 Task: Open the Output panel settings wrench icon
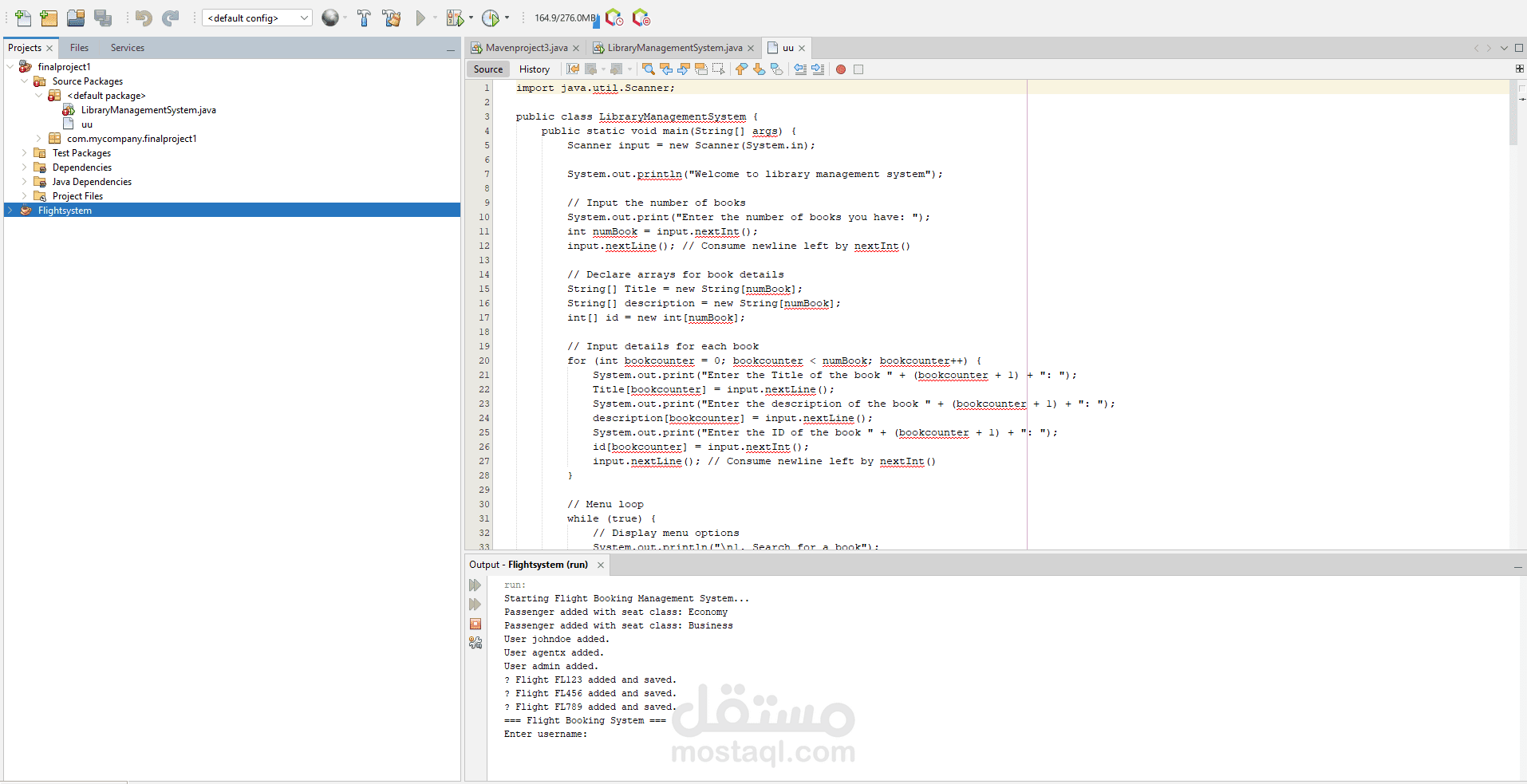click(475, 643)
